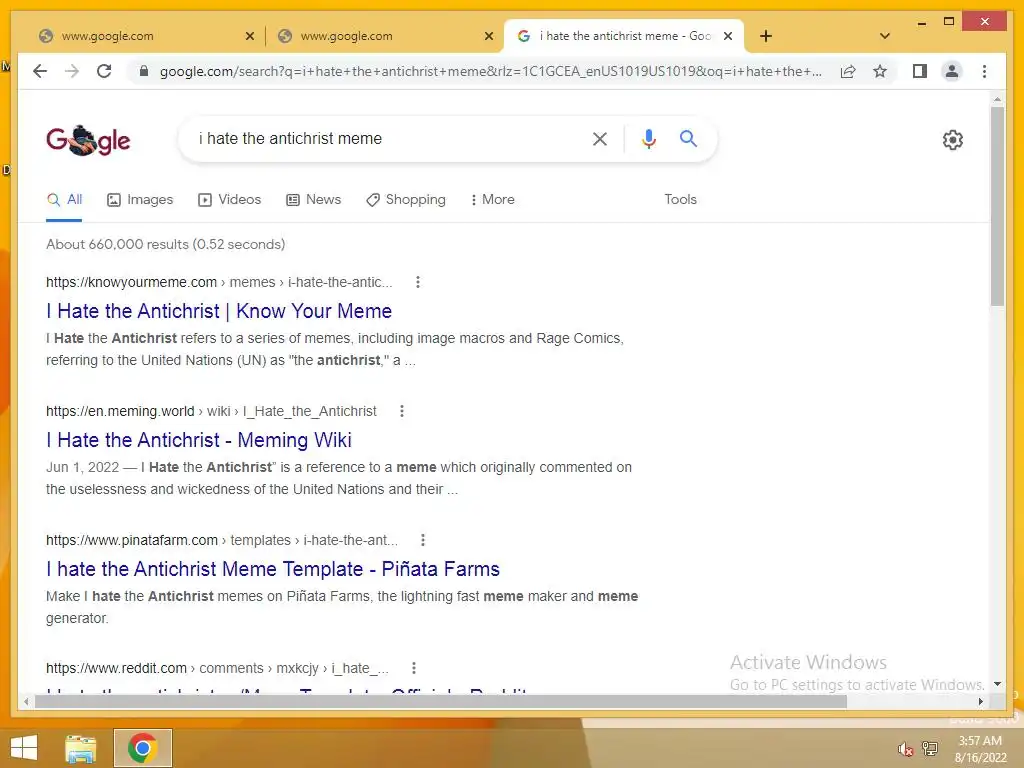Click the pinatafarm.com breadcrumb URL
Image resolution: width=1024 pixels, height=768 pixels.
(221, 540)
